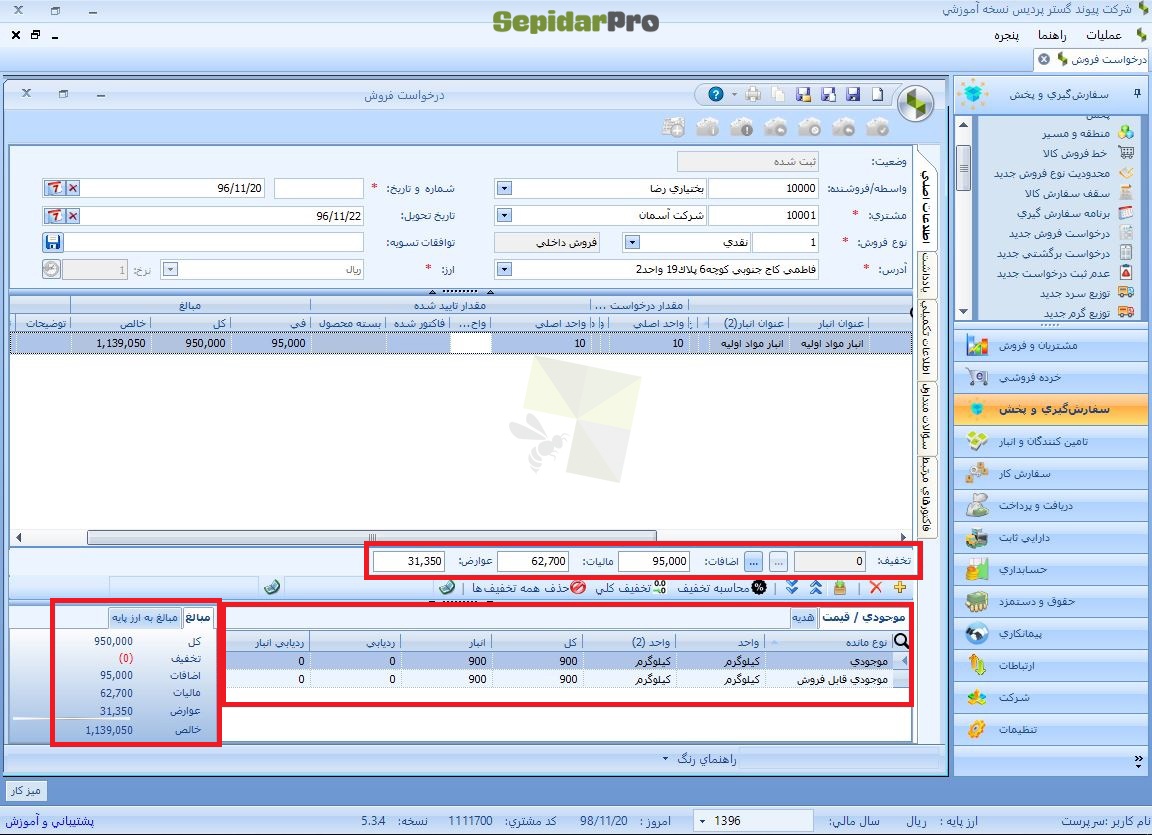Select موجودی / قيمت tab
This screenshot has width=1152, height=835.
point(863,618)
